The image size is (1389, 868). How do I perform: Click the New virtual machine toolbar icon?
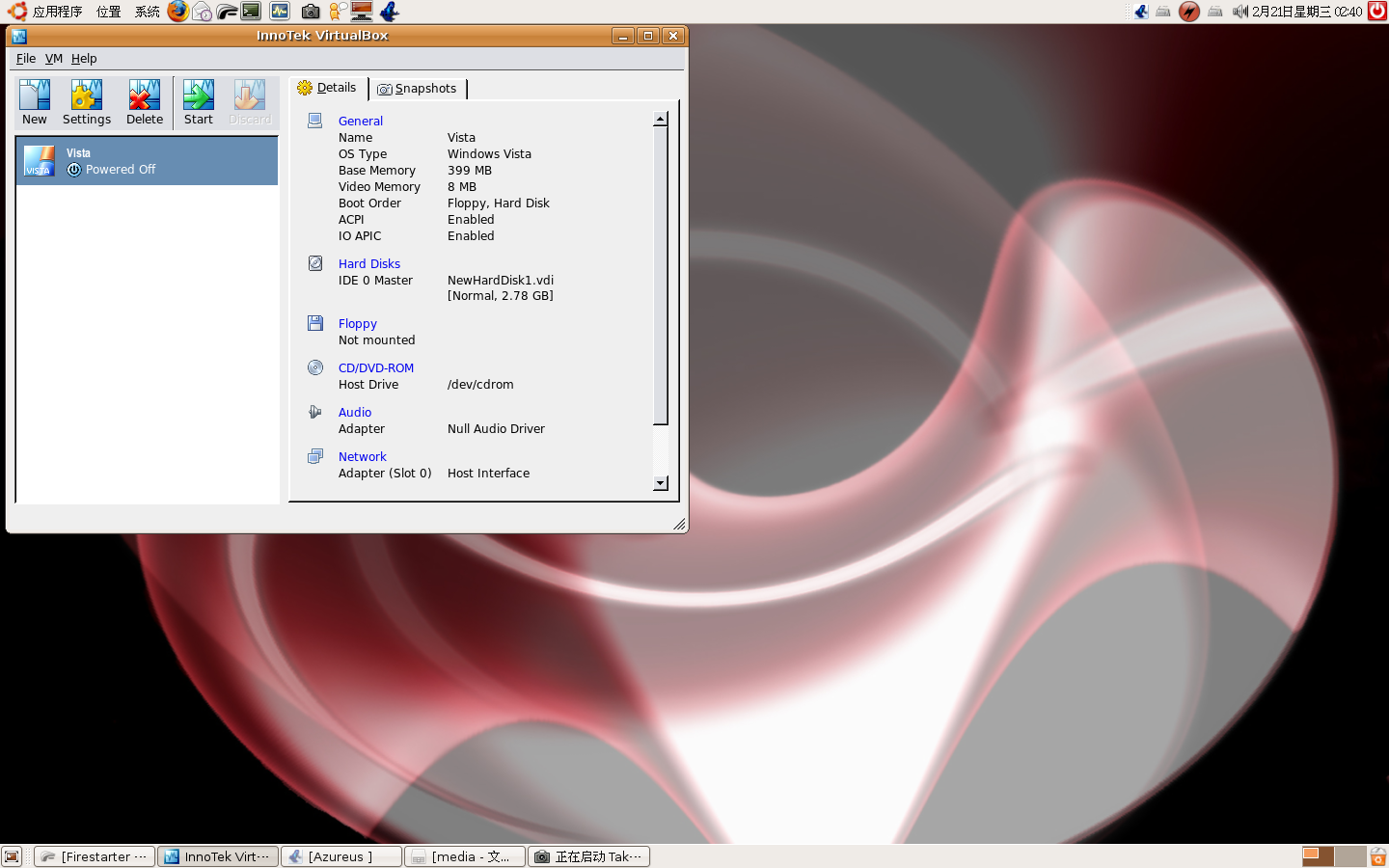pyautogui.click(x=35, y=102)
